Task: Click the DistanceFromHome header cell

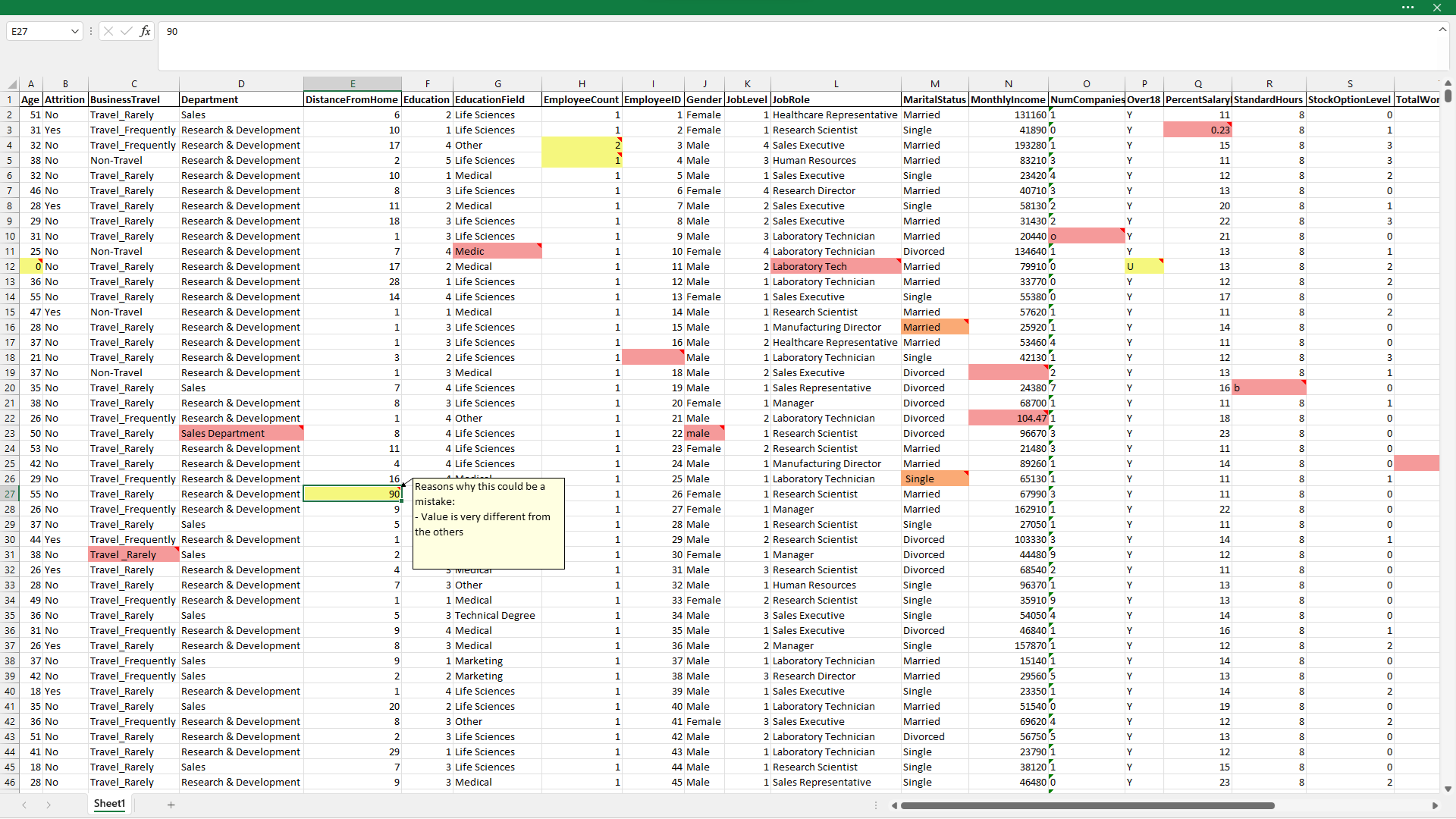Action: 352,99
